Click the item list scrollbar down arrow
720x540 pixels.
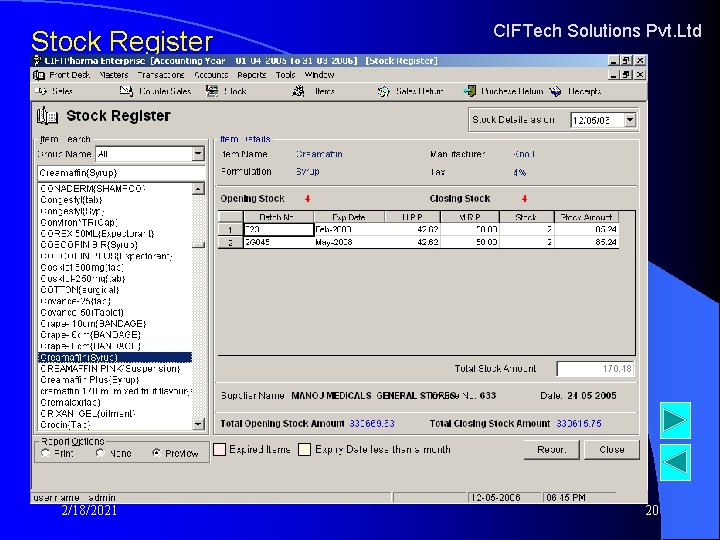pyautogui.click(x=198, y=424)
